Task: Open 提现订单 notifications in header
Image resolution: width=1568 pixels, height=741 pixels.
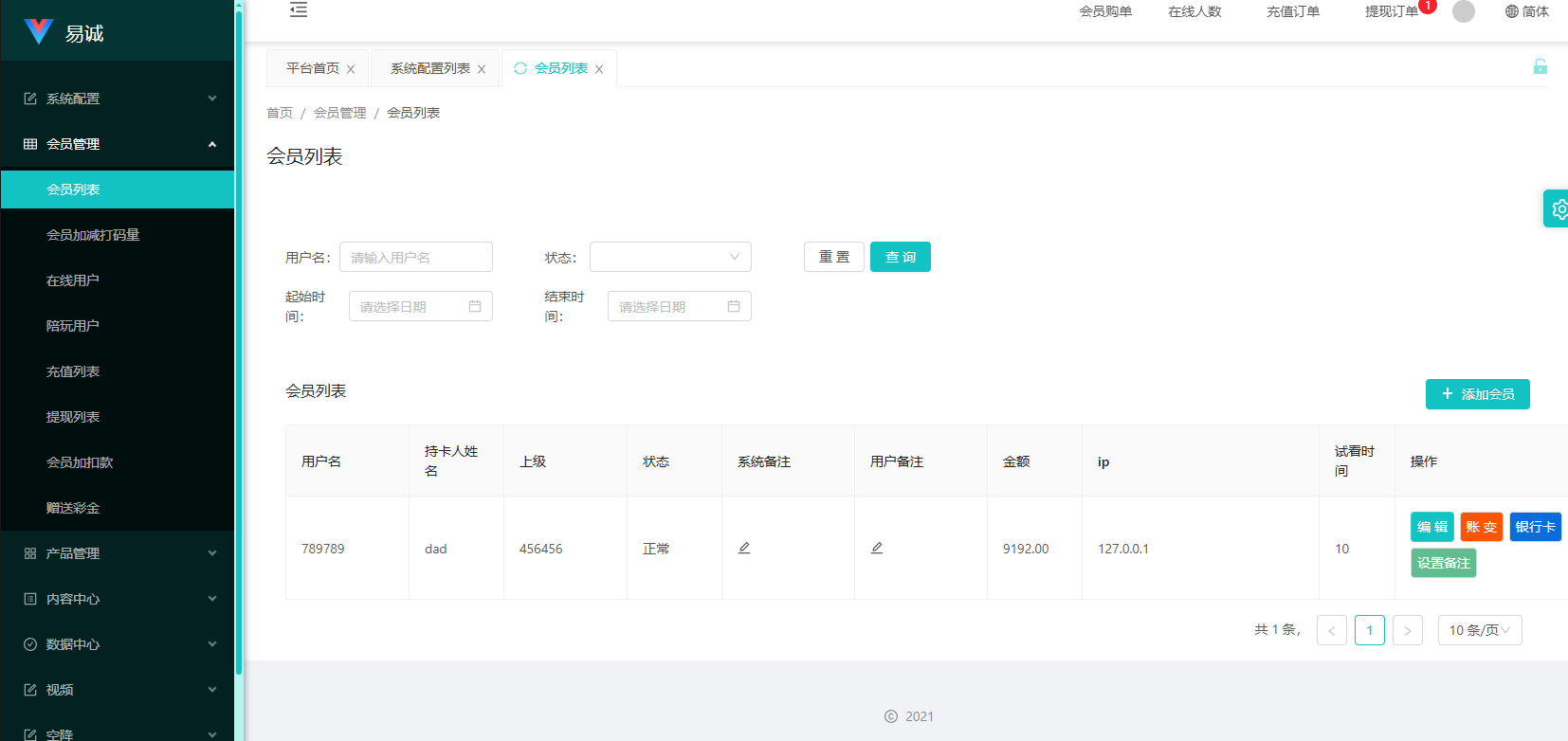Action: (1391, 11)
